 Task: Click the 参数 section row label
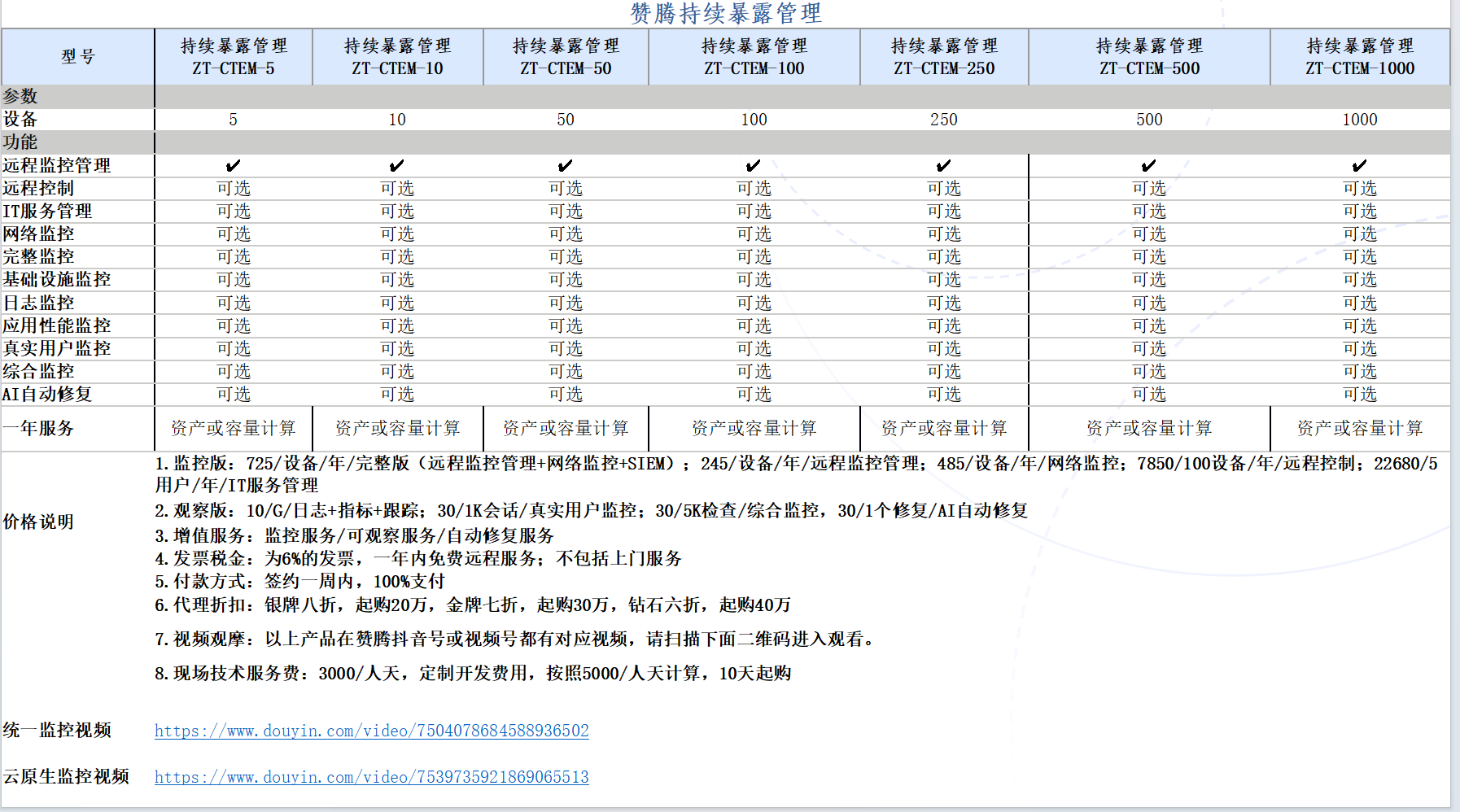tap(21, 97)
